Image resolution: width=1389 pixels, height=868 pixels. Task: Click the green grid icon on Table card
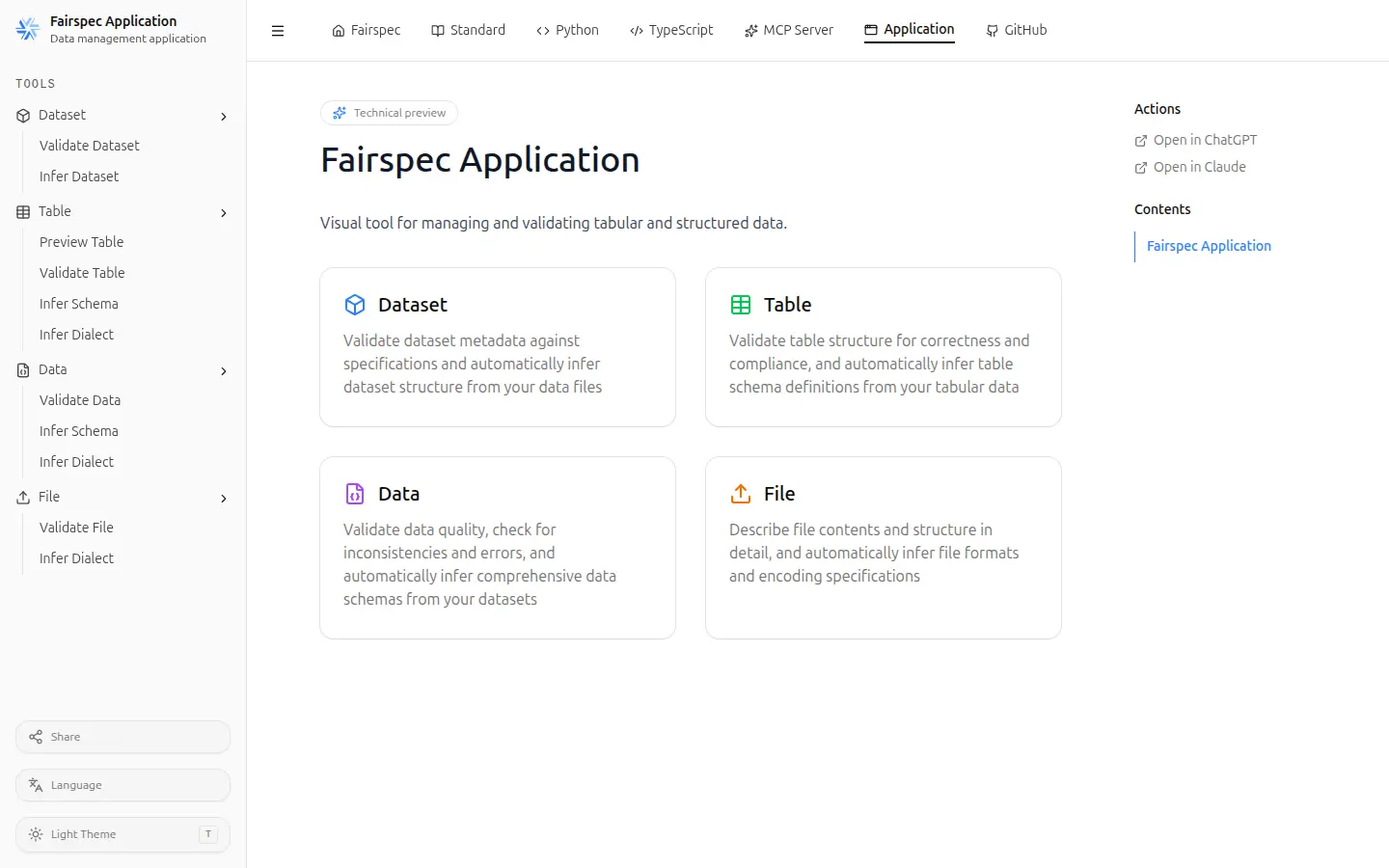pyautogui.click(x=741, y=305)
